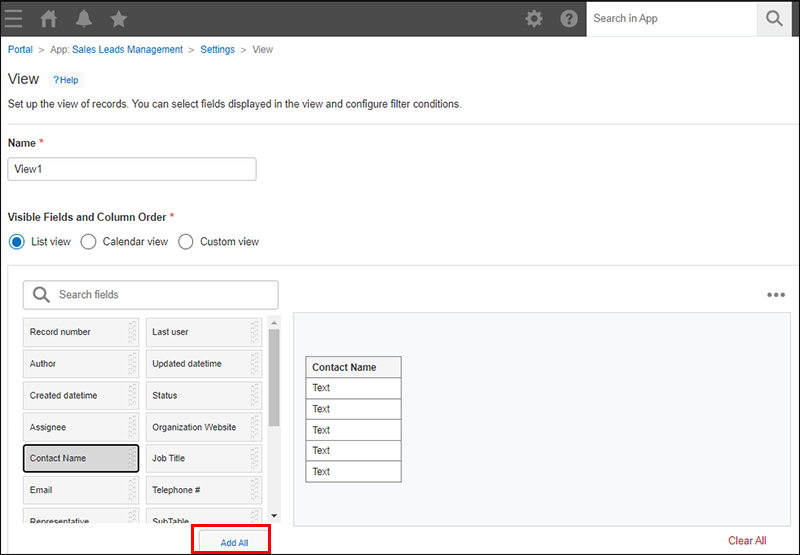The height and width of the screenshot is (555, 800).
Task: Click the view Name text field
Action: [x=132, y=169]
